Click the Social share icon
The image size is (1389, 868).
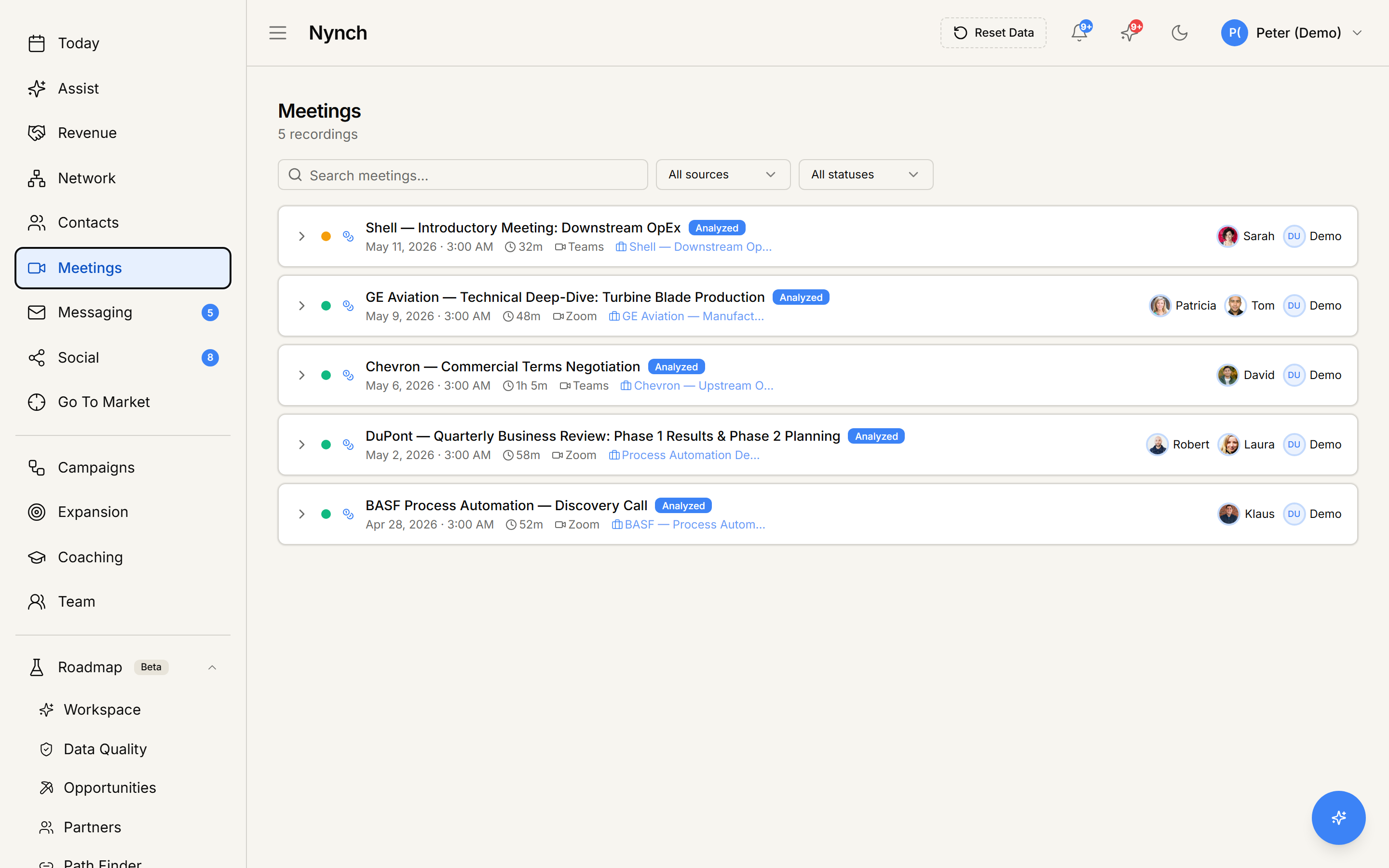(x=37, y=358)
